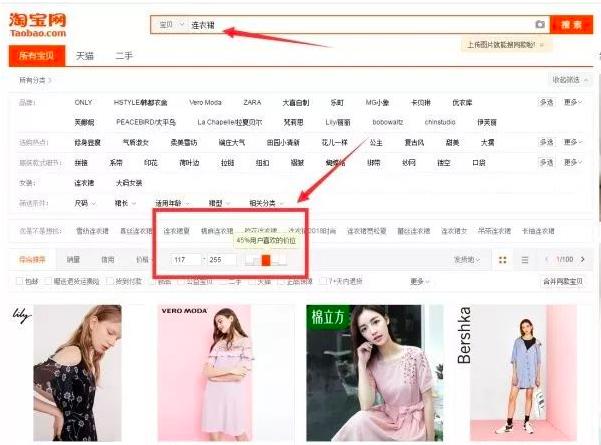601x445 pixels.
Task: Expand the 裙型 skirt type filter
Action: (x=219, y=203)
